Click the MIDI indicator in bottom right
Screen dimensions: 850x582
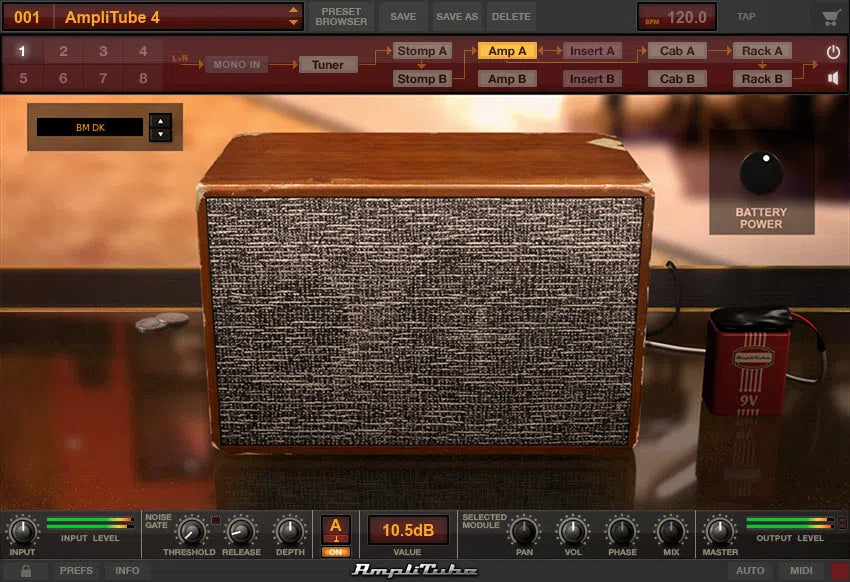799,570
